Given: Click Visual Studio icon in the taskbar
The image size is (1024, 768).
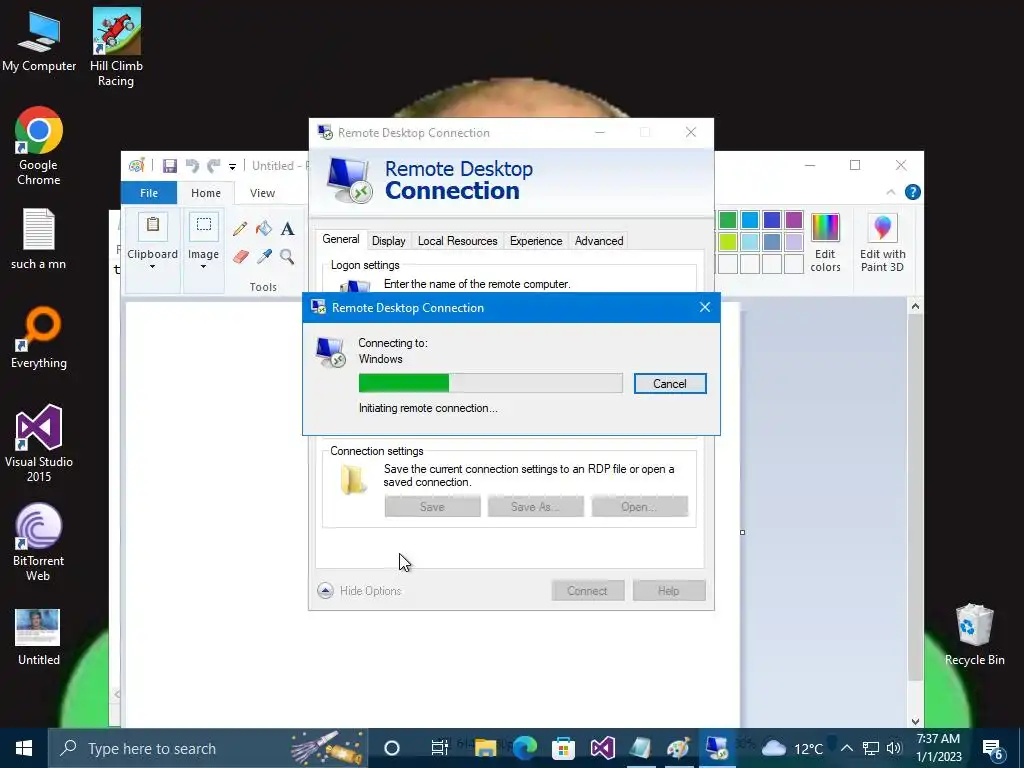Looking at the screenshot, I should tap(602, 748).
